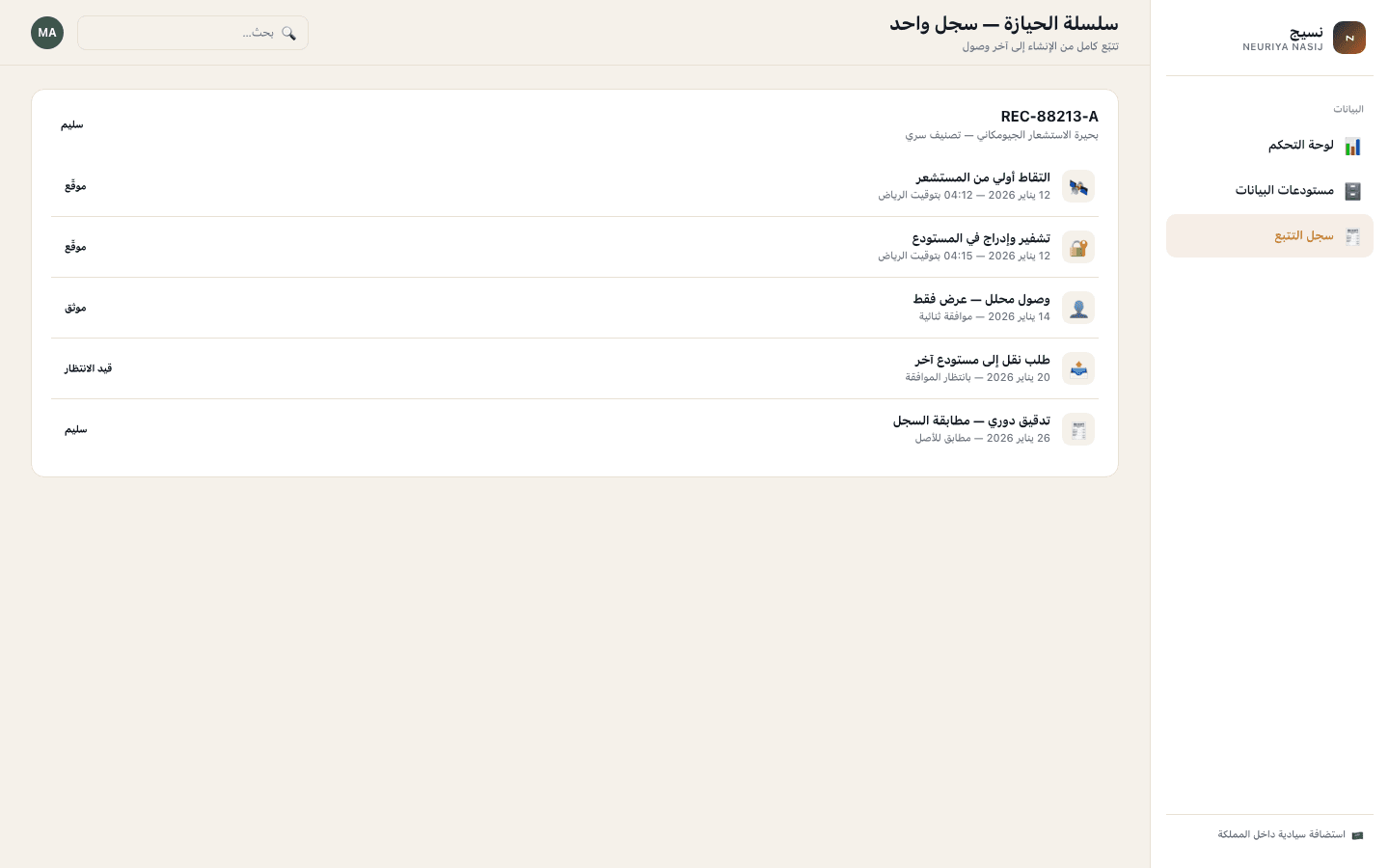1389x868 pixels.
Task: Click بحيرة الاستشعار الجيومكاني subtitle
Action: (1001, 135)
